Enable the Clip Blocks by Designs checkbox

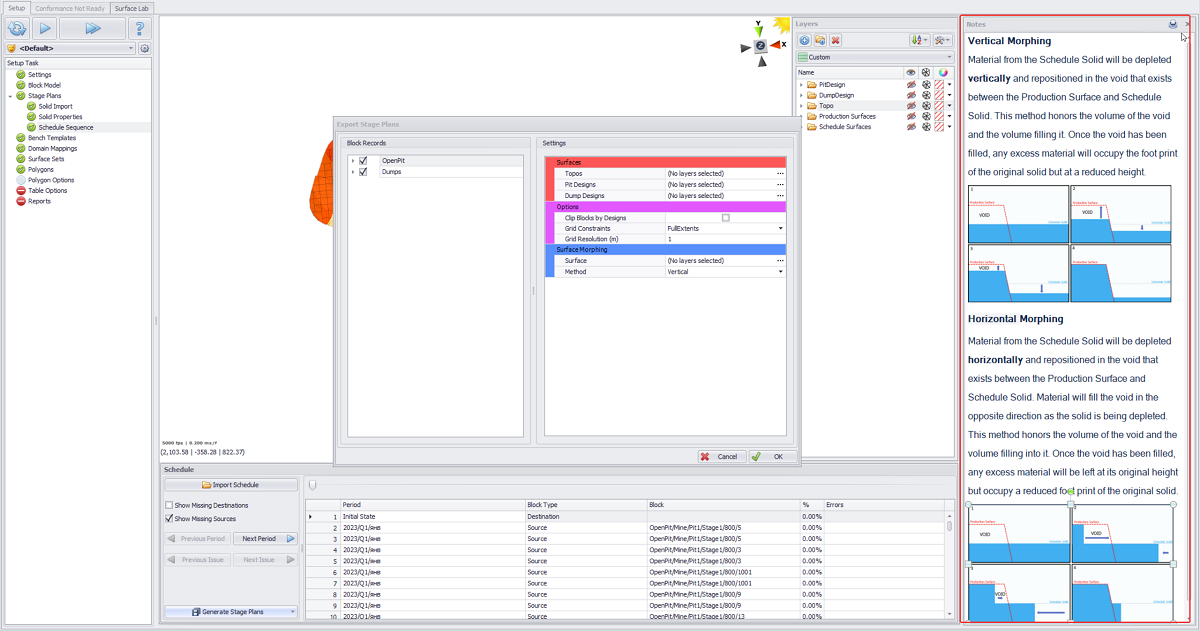pos(725,217)
